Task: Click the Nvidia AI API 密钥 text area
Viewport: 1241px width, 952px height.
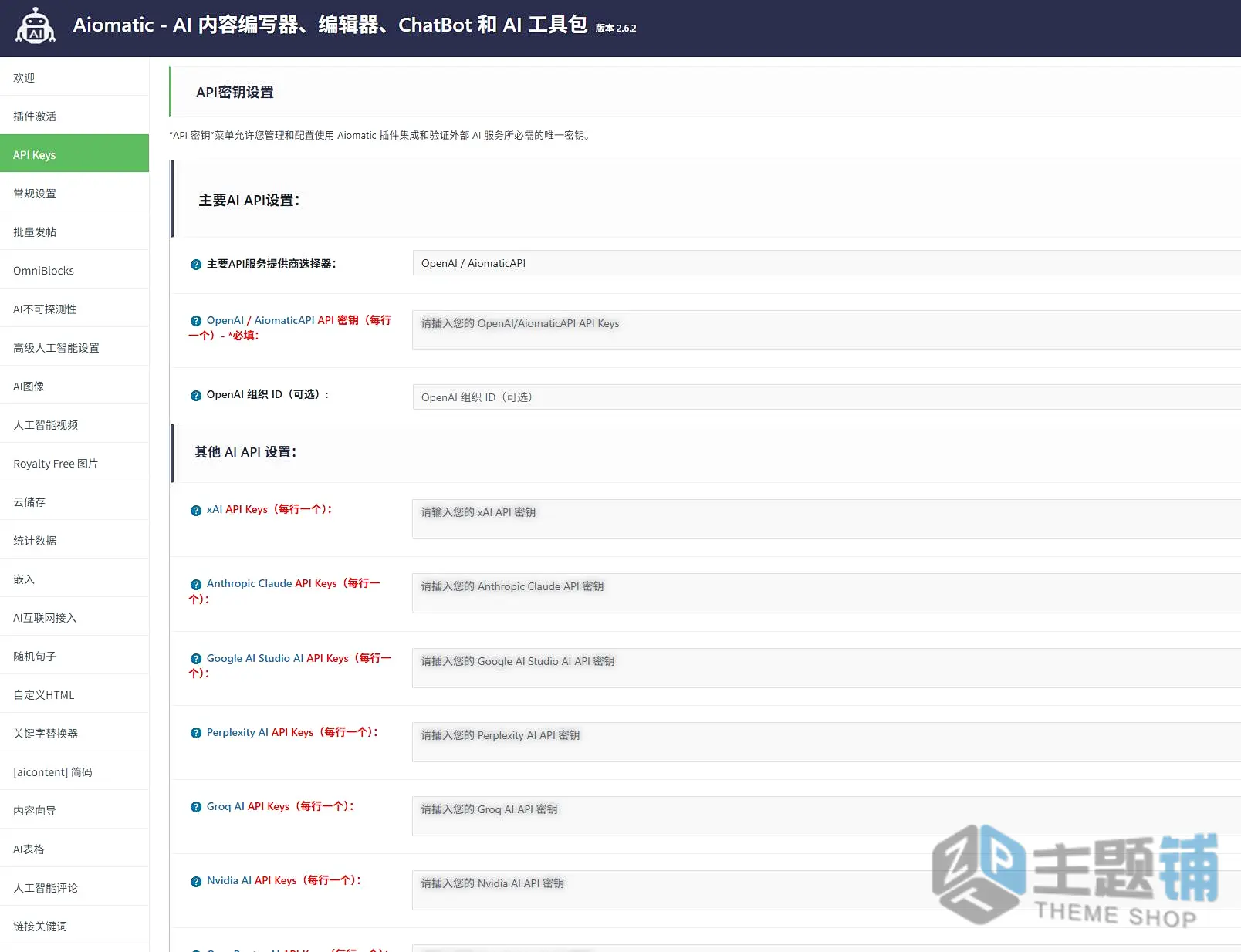Action: click(827, 890)
